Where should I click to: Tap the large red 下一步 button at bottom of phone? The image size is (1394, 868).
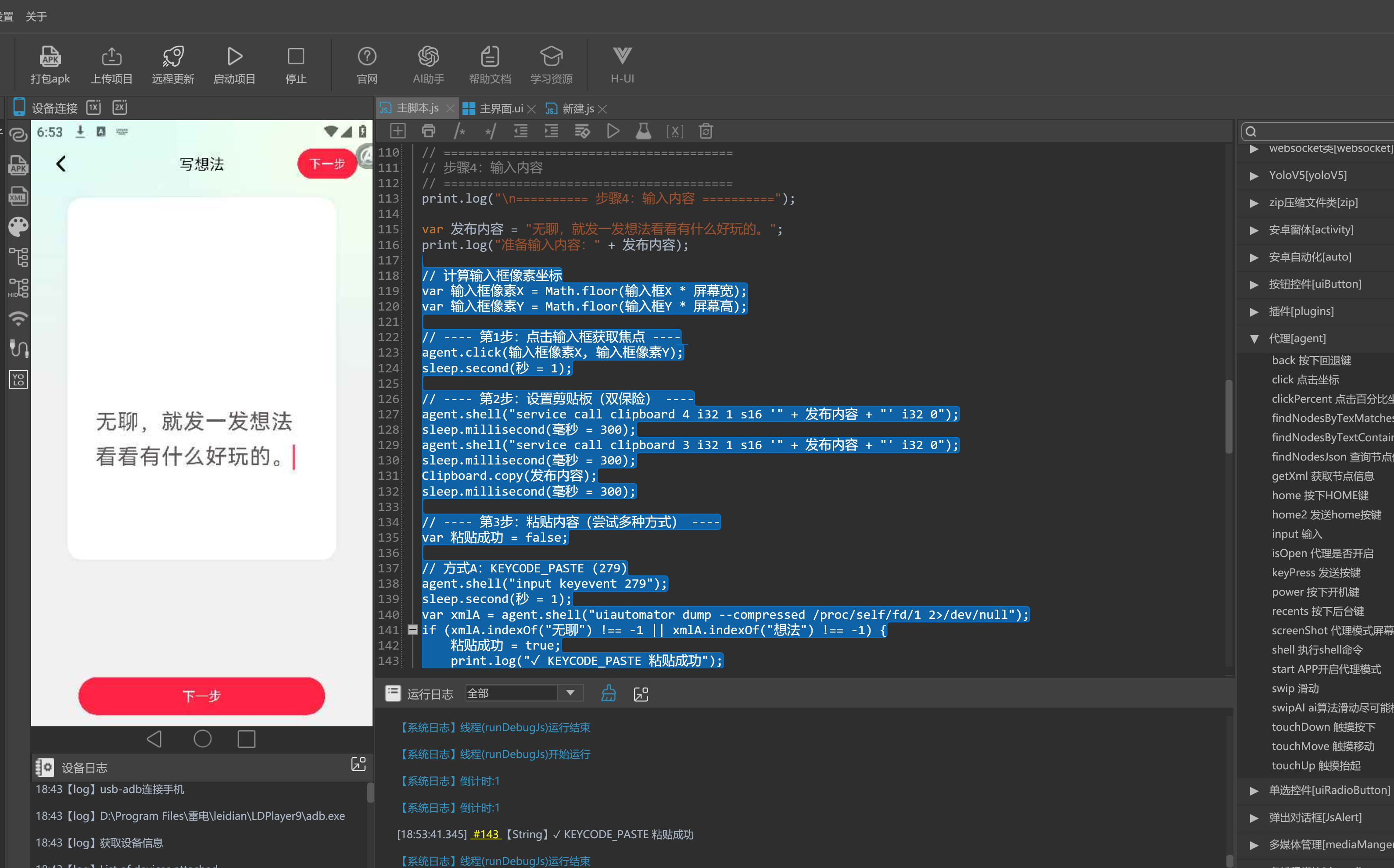point(201,696)
